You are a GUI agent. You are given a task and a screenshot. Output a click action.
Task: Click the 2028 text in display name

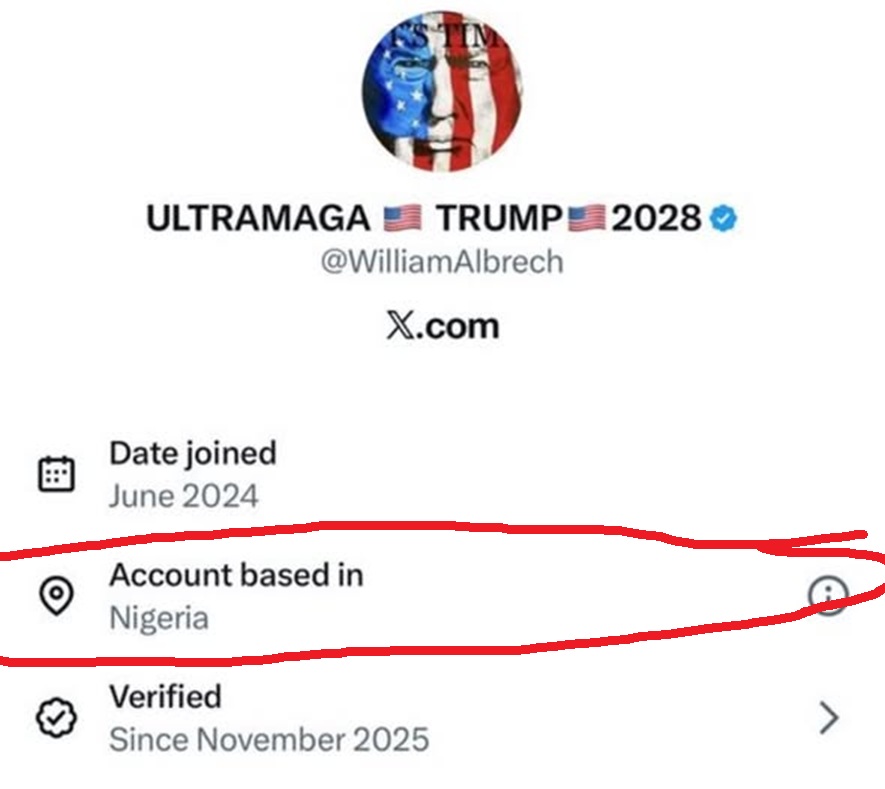pyautogui.click(x=655, y=218)
